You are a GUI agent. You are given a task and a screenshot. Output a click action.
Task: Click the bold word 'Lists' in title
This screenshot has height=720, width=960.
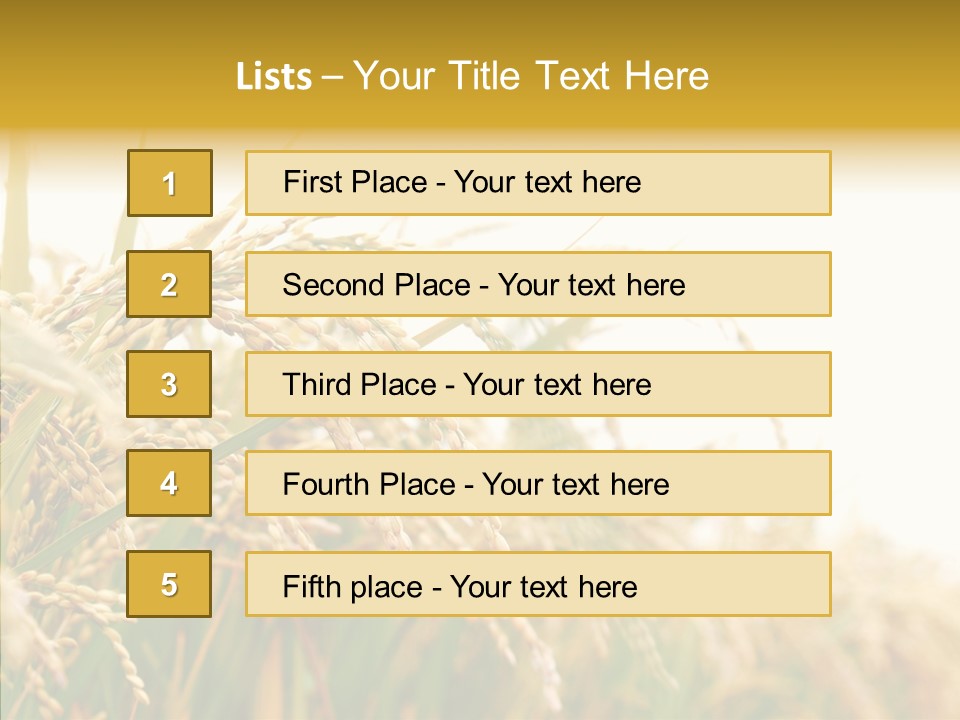click(273, 77)
